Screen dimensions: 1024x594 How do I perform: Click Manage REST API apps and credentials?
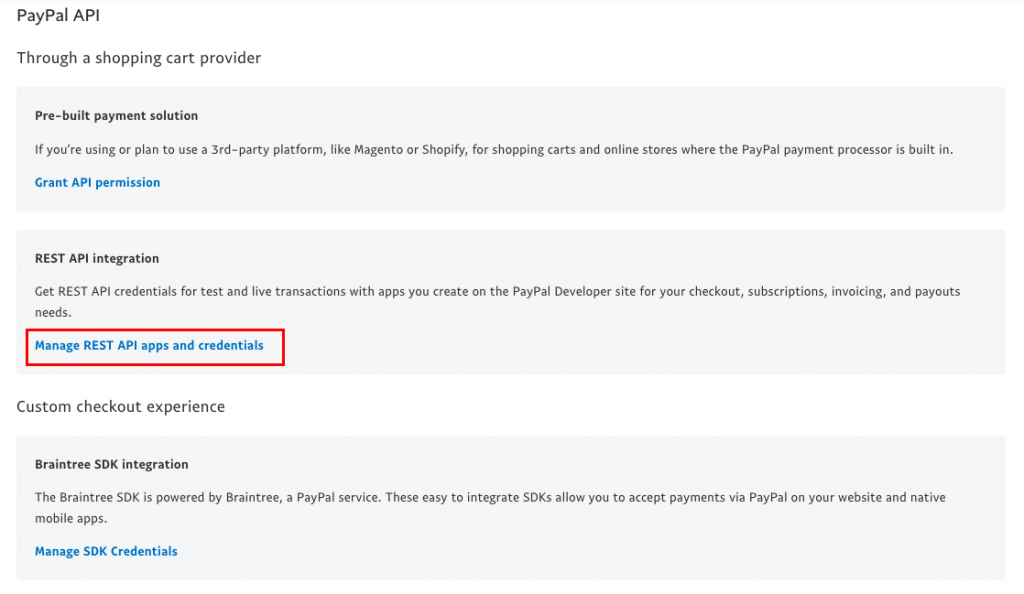click(149, 346)
